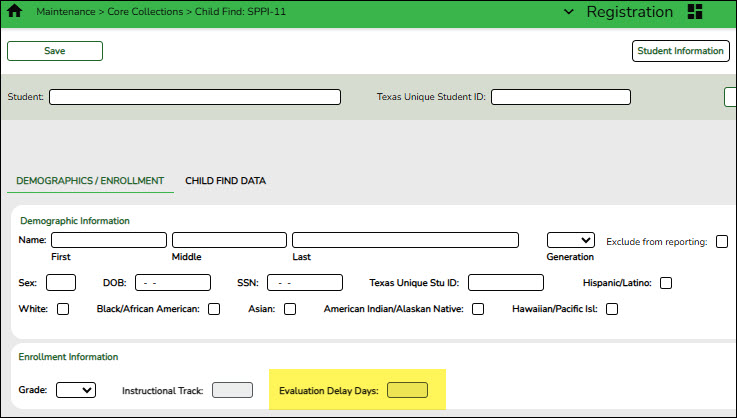Open the application grid menu icon
Viewport: 737px width, 418px height.
pyautogui.click(x=696, y=12)
